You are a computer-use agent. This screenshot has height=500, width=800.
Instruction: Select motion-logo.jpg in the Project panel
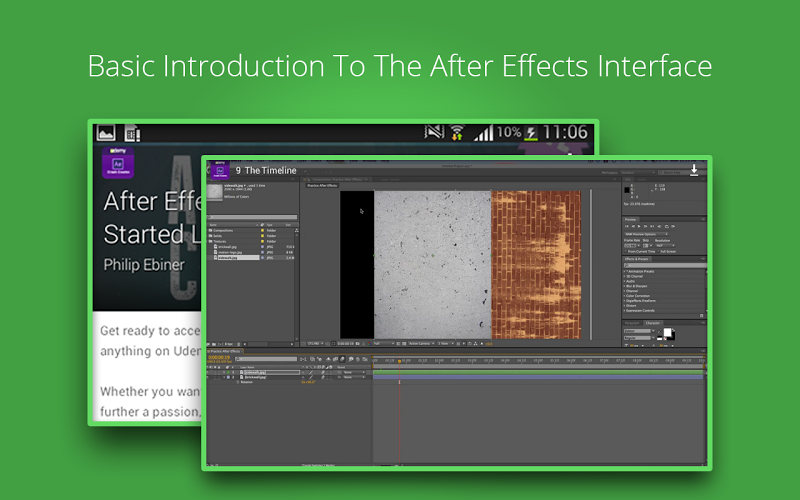[x=228, y=253]
